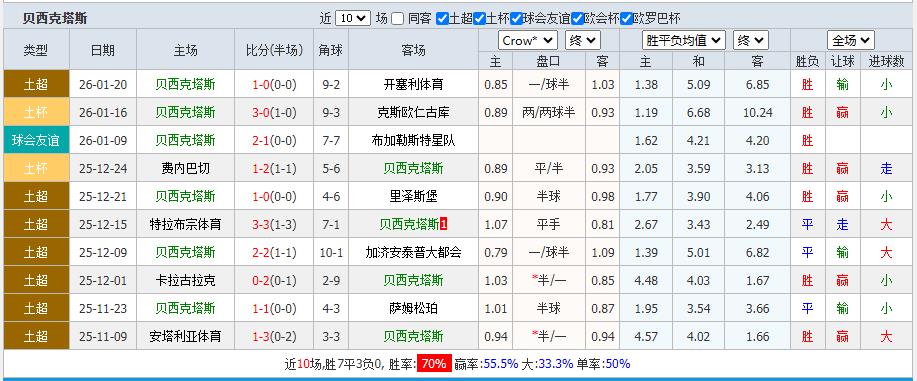
Task: Click the 客场 column header
Action: tap(413, 50)
